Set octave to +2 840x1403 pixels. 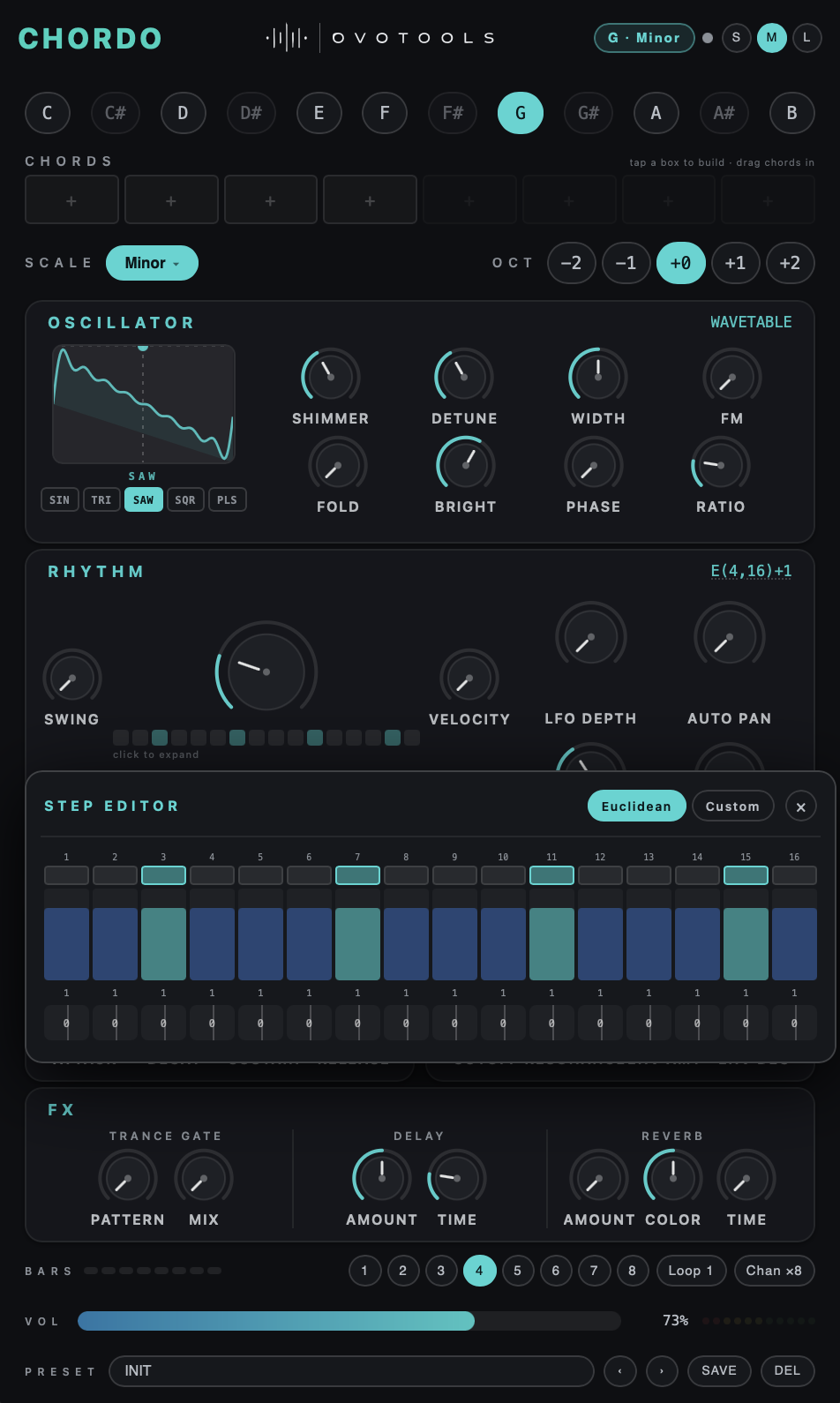click(791, 263)
